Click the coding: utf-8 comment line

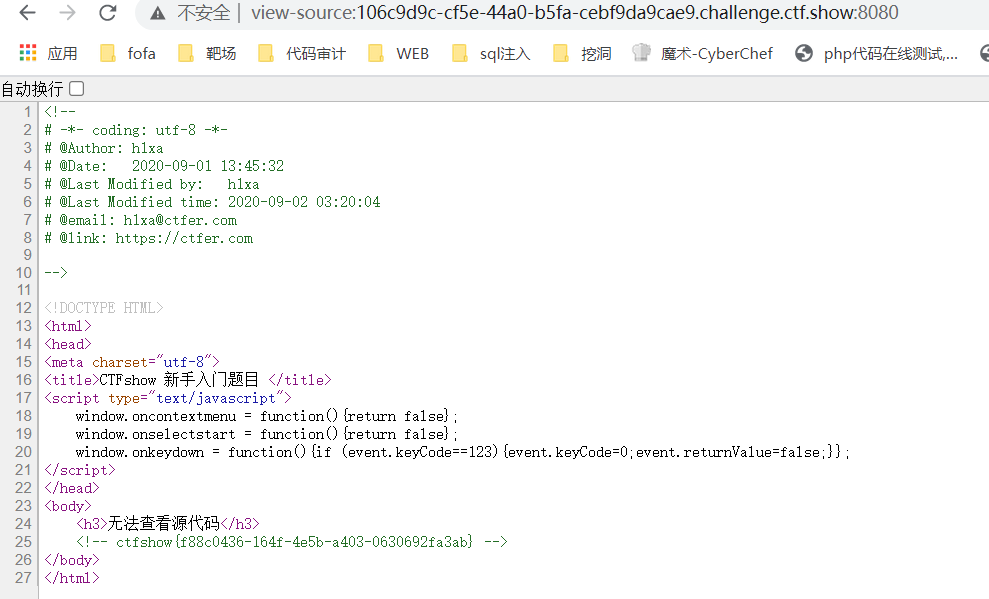tap(136, 130)
